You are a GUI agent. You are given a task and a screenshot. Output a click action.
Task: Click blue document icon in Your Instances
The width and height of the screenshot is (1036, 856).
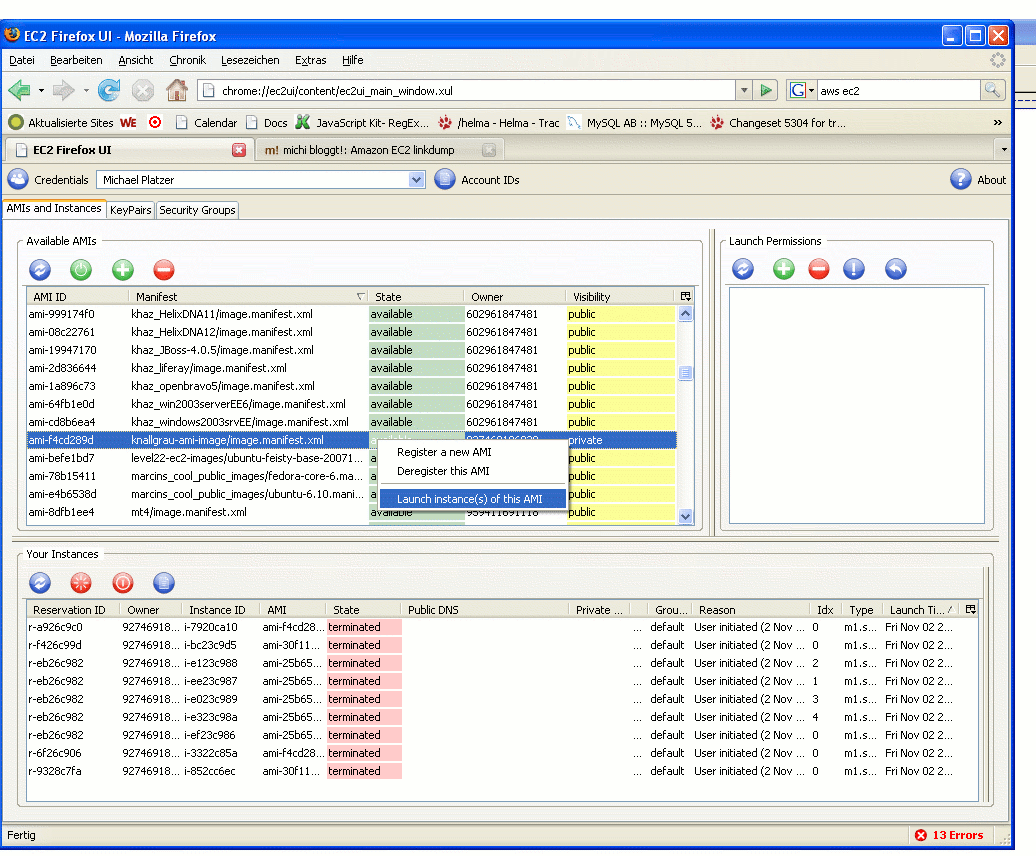(x=164, y=582)
